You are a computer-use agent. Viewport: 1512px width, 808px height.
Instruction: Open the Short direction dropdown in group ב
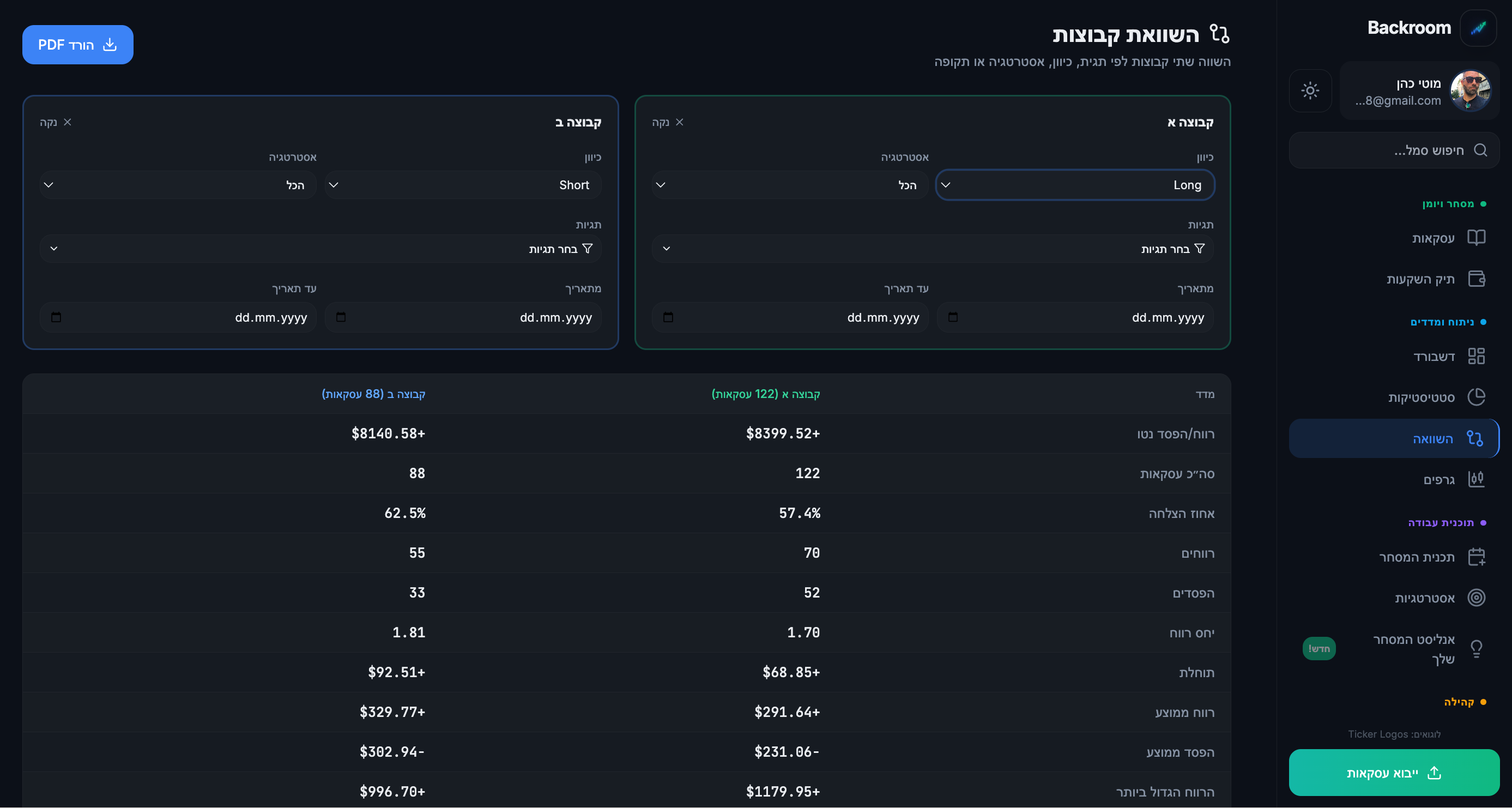[x=463, y=185]
